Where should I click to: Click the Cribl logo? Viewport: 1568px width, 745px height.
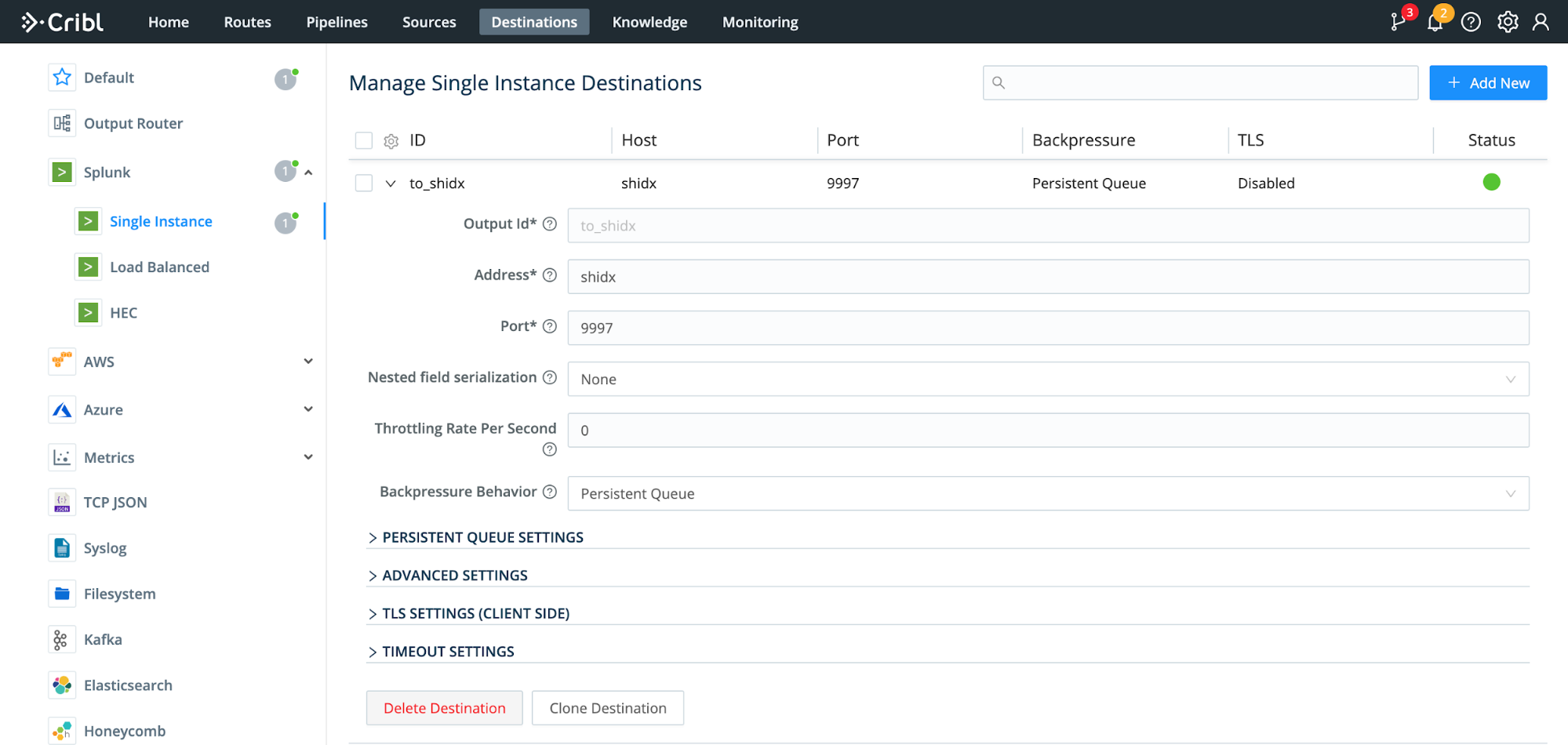click(x=63, y=22)
